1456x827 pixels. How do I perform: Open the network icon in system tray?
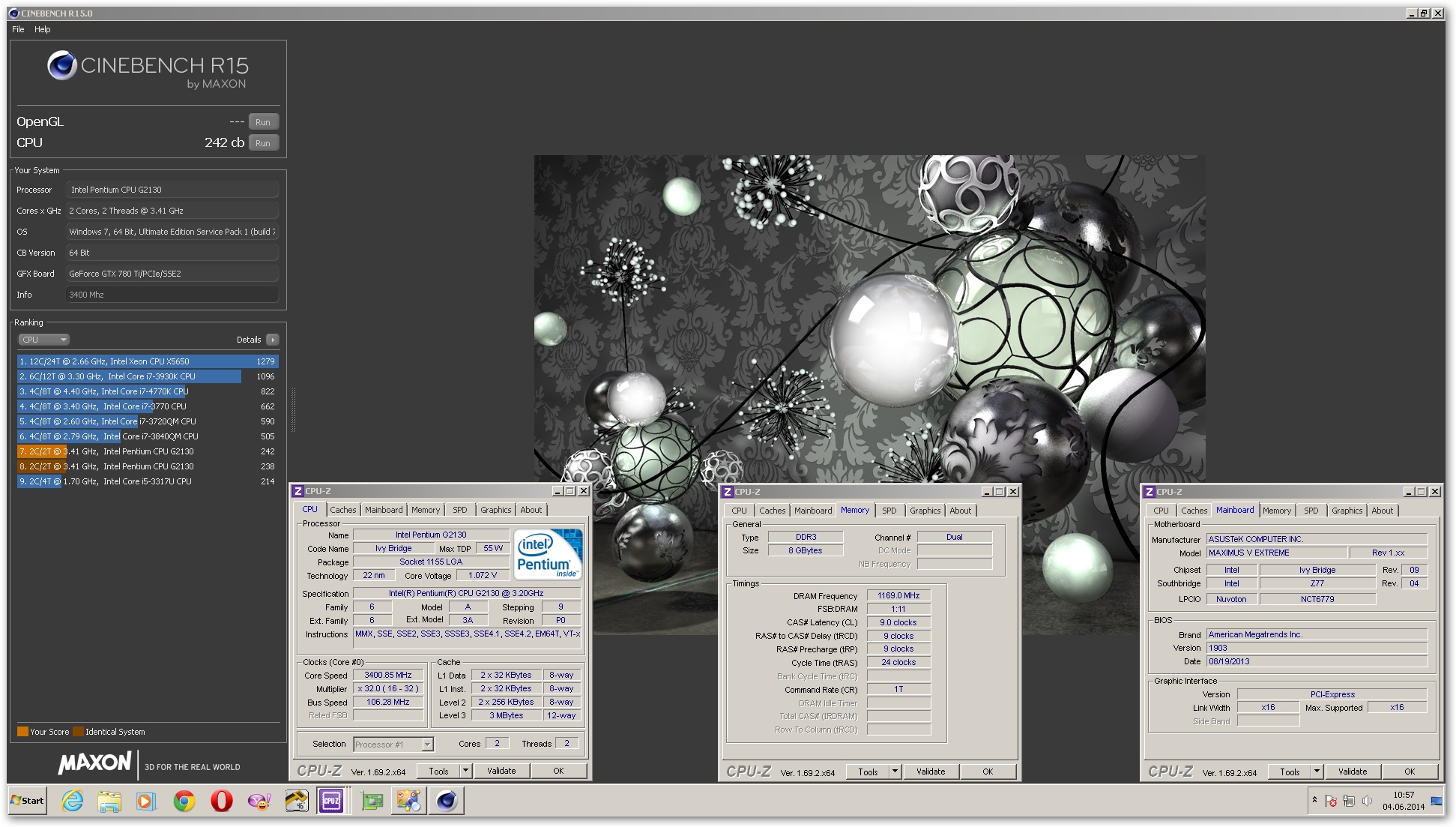[1349, 801]
